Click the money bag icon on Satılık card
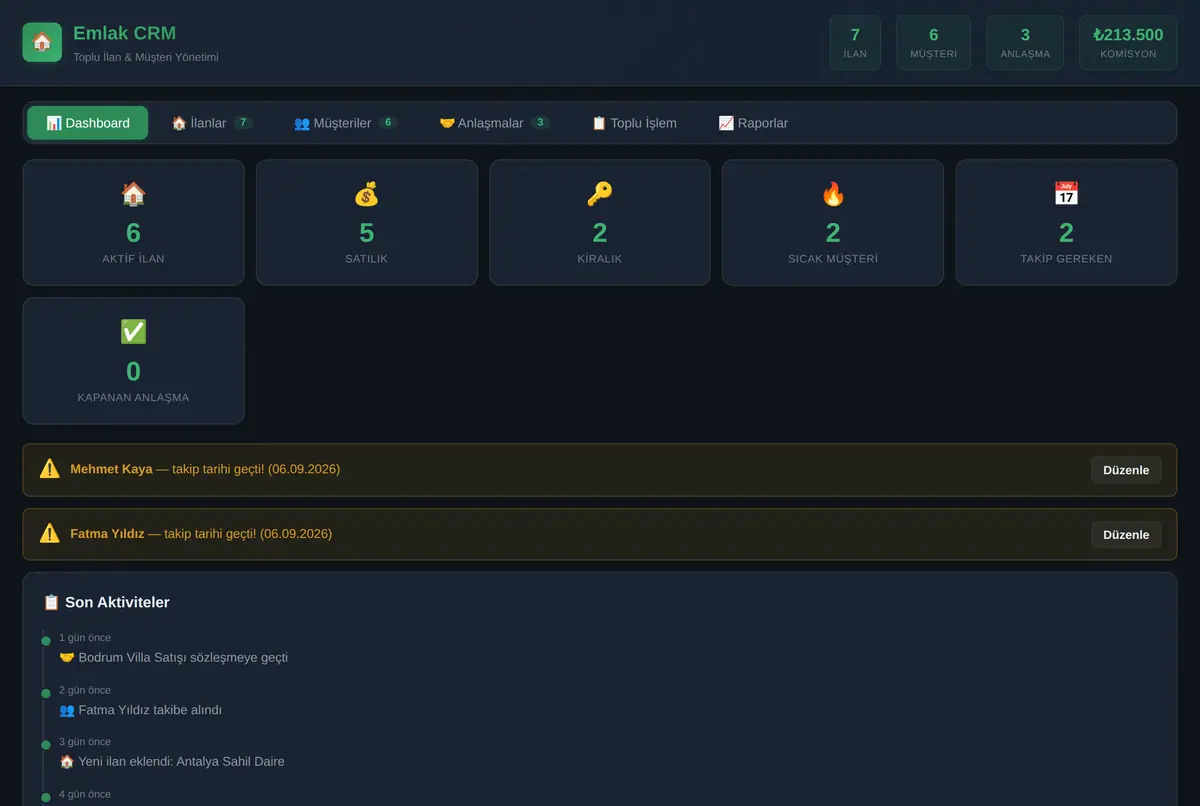 tap(366, 194)
